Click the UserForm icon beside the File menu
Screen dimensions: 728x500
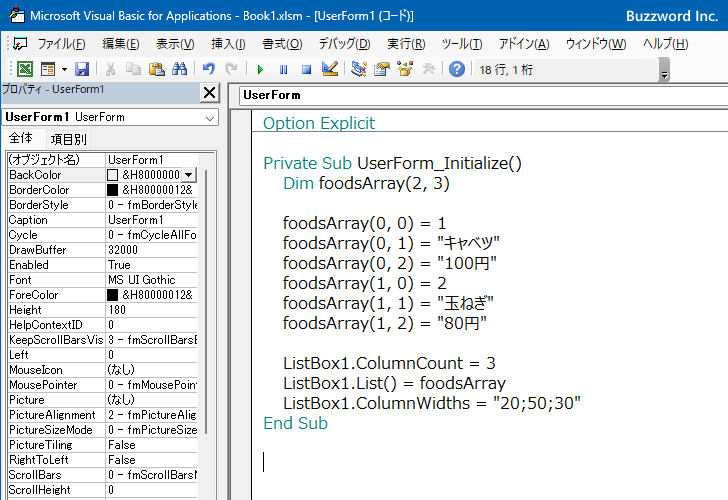tap(20, 44)
